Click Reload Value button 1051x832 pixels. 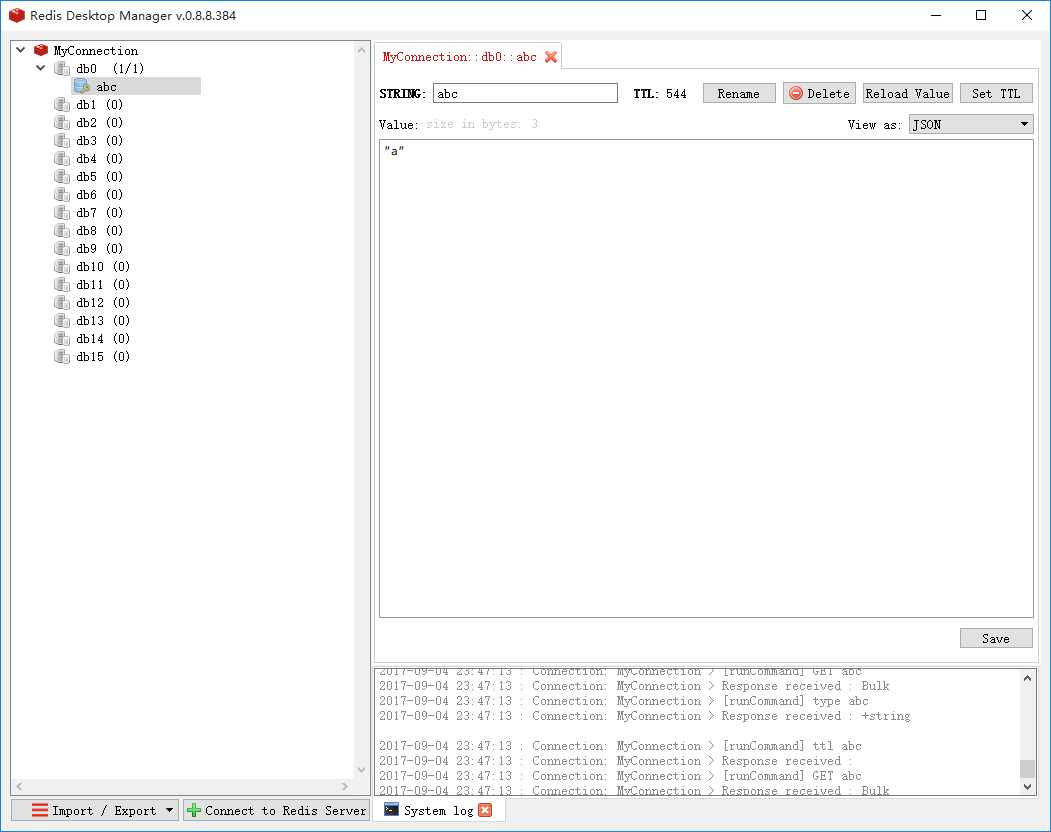click(x=908, y=94)
